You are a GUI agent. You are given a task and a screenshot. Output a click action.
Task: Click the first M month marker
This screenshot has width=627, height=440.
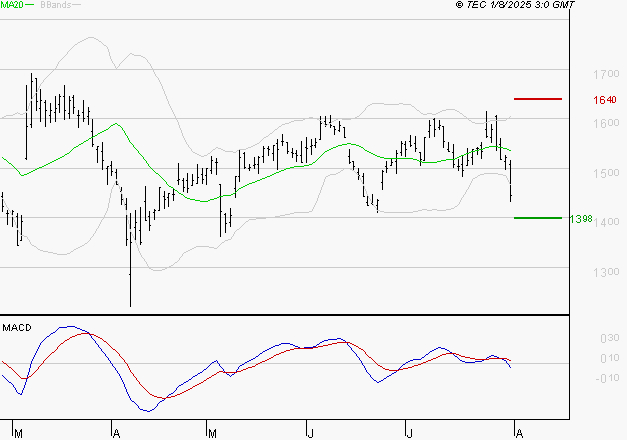tap(18, 433)
